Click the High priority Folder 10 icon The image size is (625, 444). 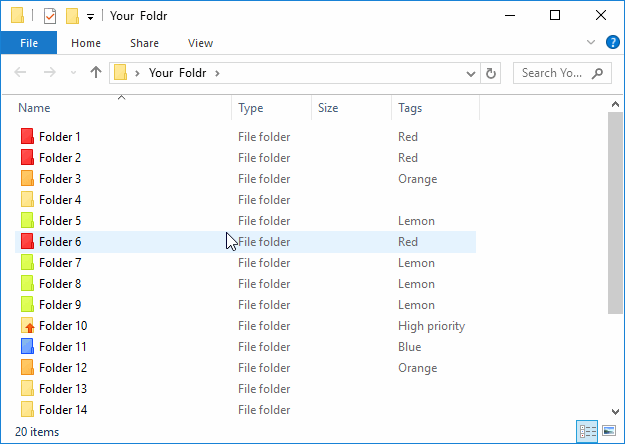tap(27, 326)
